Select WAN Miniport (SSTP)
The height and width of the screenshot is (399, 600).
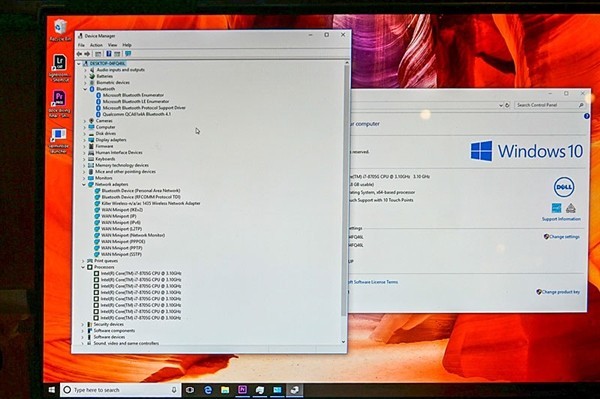click(x=121, y=254)
